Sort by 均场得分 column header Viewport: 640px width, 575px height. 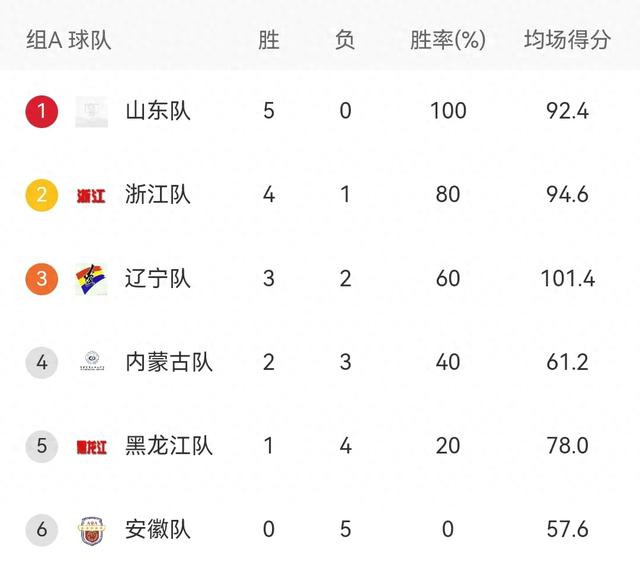point(567,40)
